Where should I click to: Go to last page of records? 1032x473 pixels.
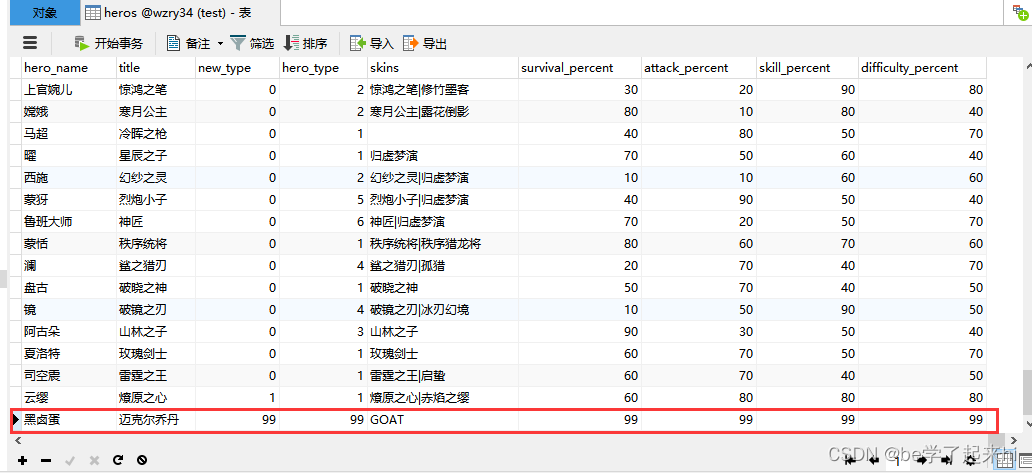coord(946,461)
